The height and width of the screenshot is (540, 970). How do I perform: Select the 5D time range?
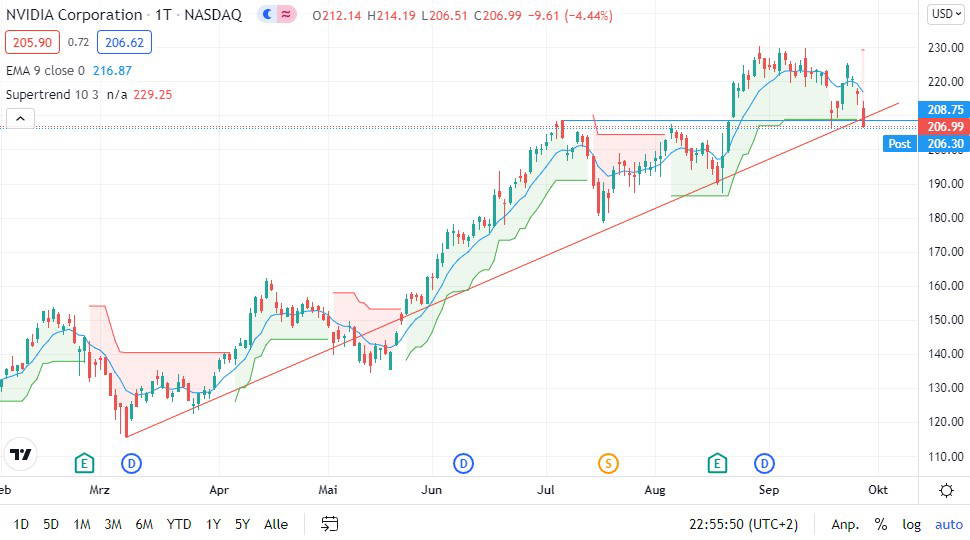click(x=51, y=525)
